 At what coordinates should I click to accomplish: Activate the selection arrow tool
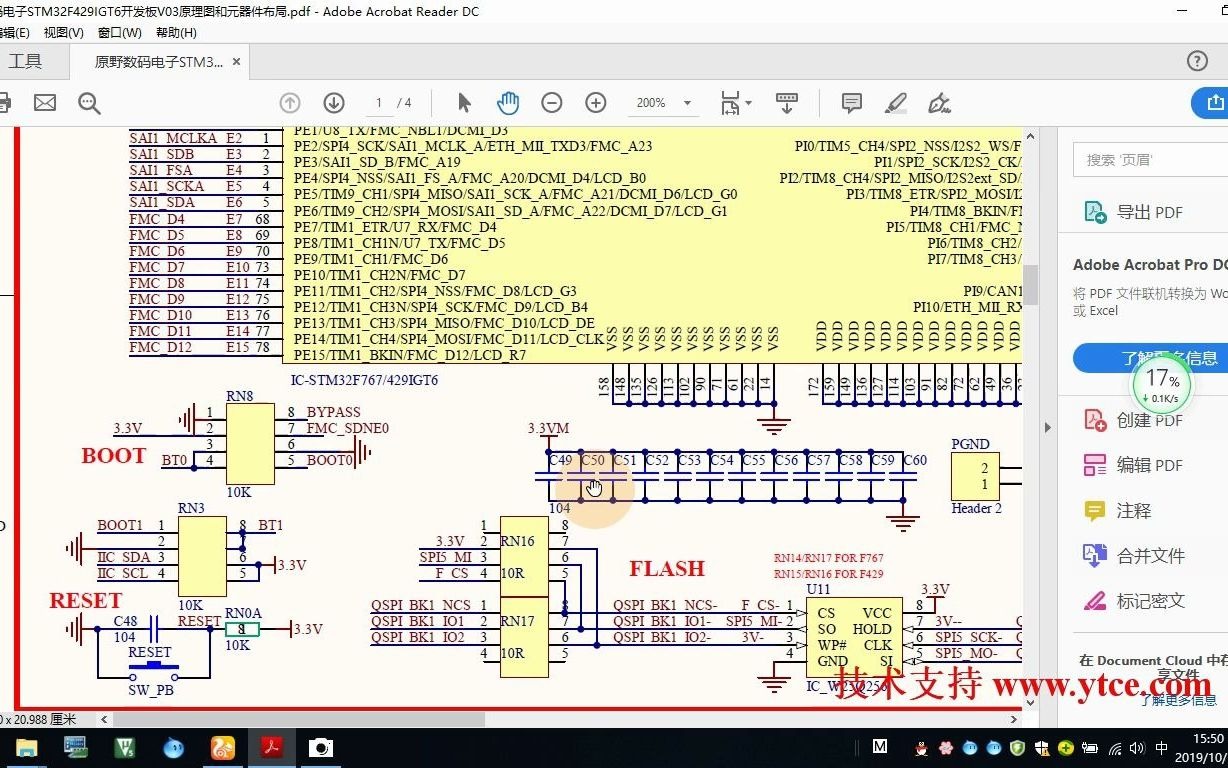tap(464, 102)
